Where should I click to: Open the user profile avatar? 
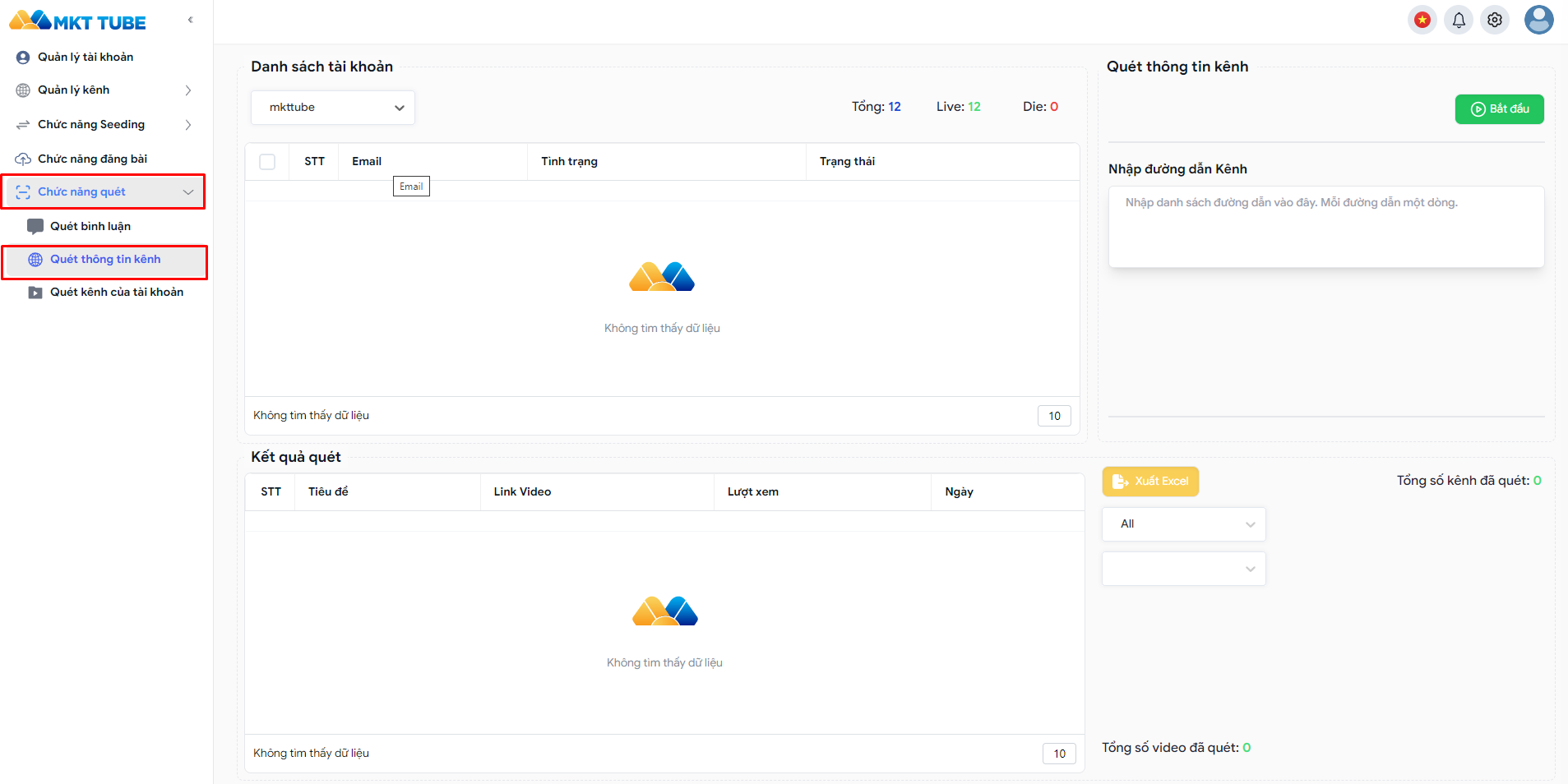click(1538, 20)
